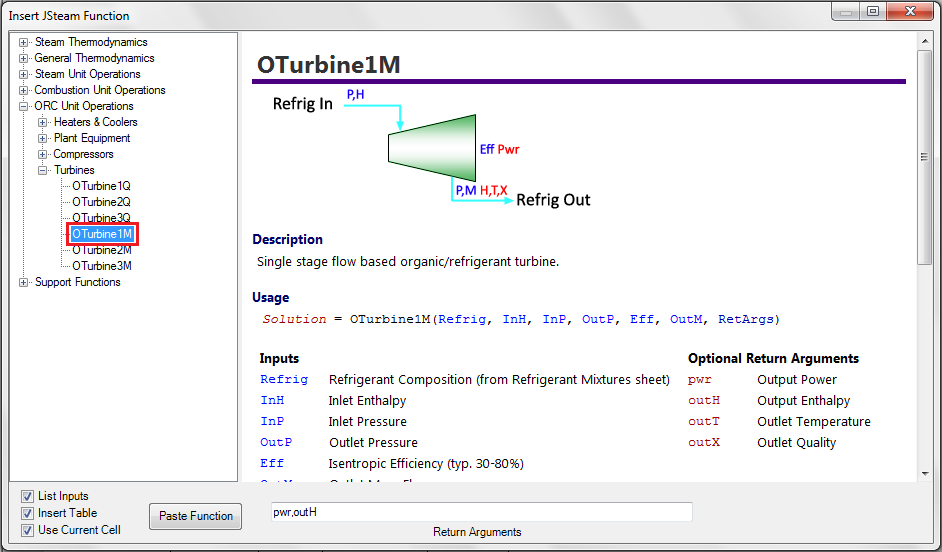Uncheck the Use Current Cell checkbox
Screen dimensions: 942x552
27,530
